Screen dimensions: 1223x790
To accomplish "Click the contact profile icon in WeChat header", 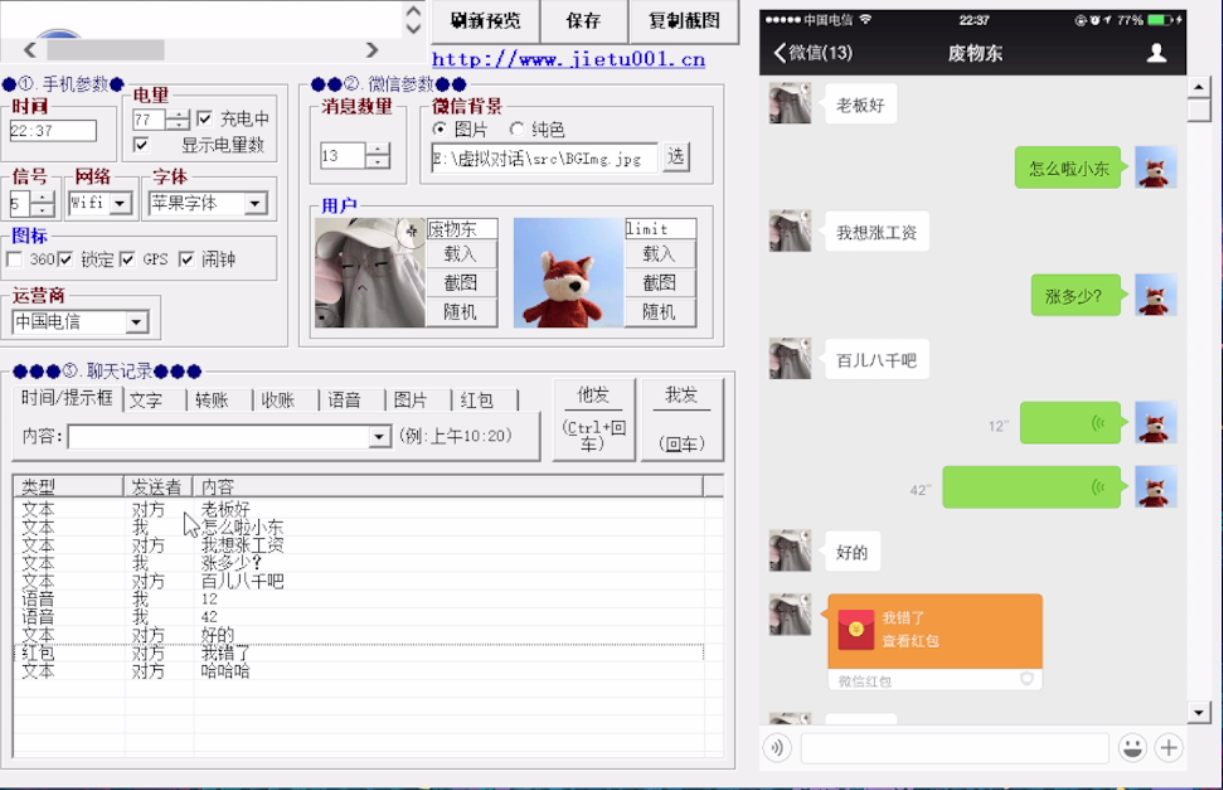I will tap(1156, 53).
